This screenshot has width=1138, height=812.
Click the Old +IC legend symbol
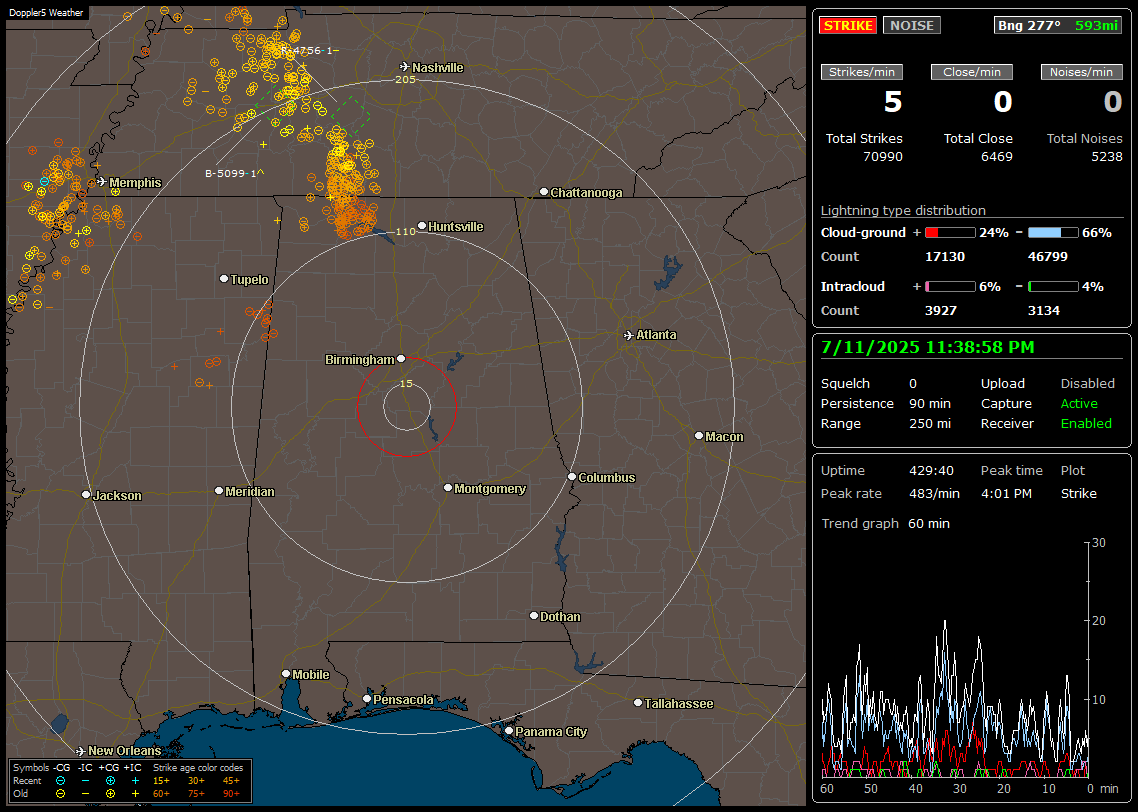[135, 794]
